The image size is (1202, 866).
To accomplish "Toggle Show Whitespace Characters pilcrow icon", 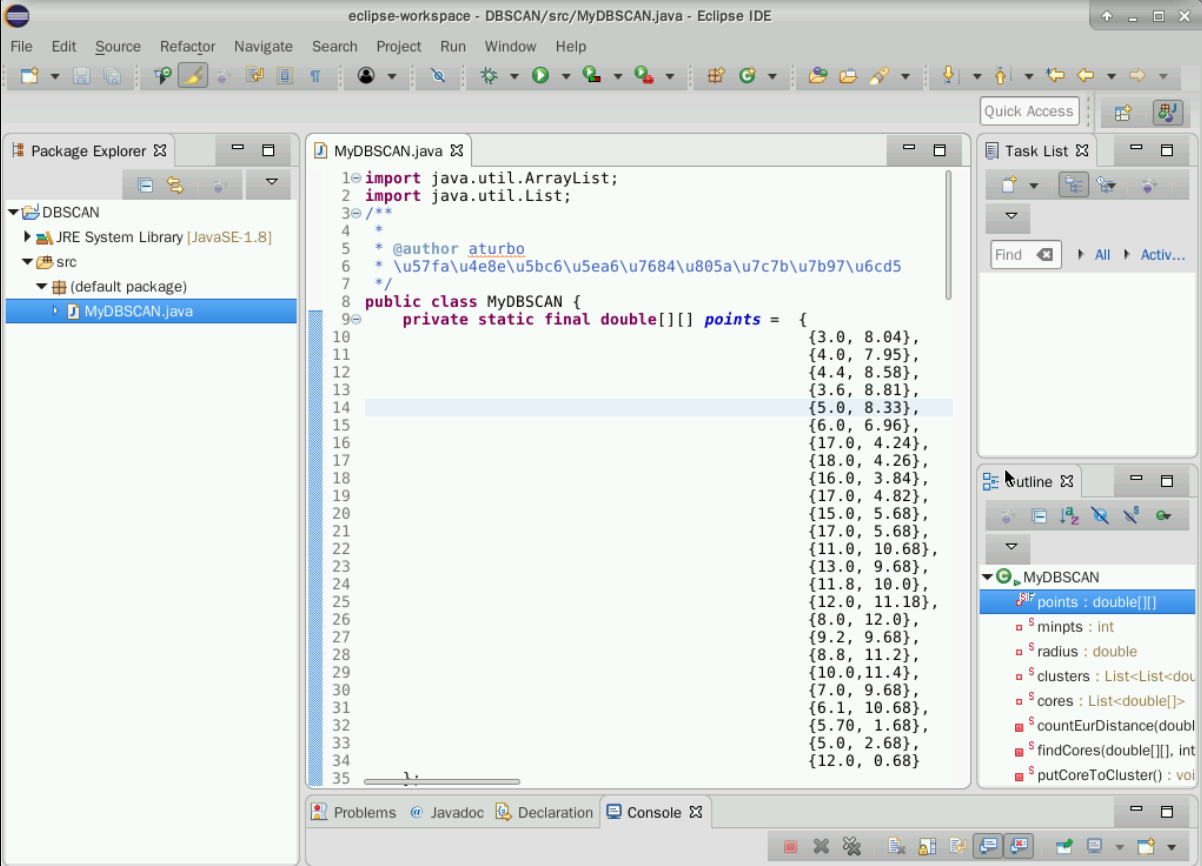I will (x=315, y=75).
